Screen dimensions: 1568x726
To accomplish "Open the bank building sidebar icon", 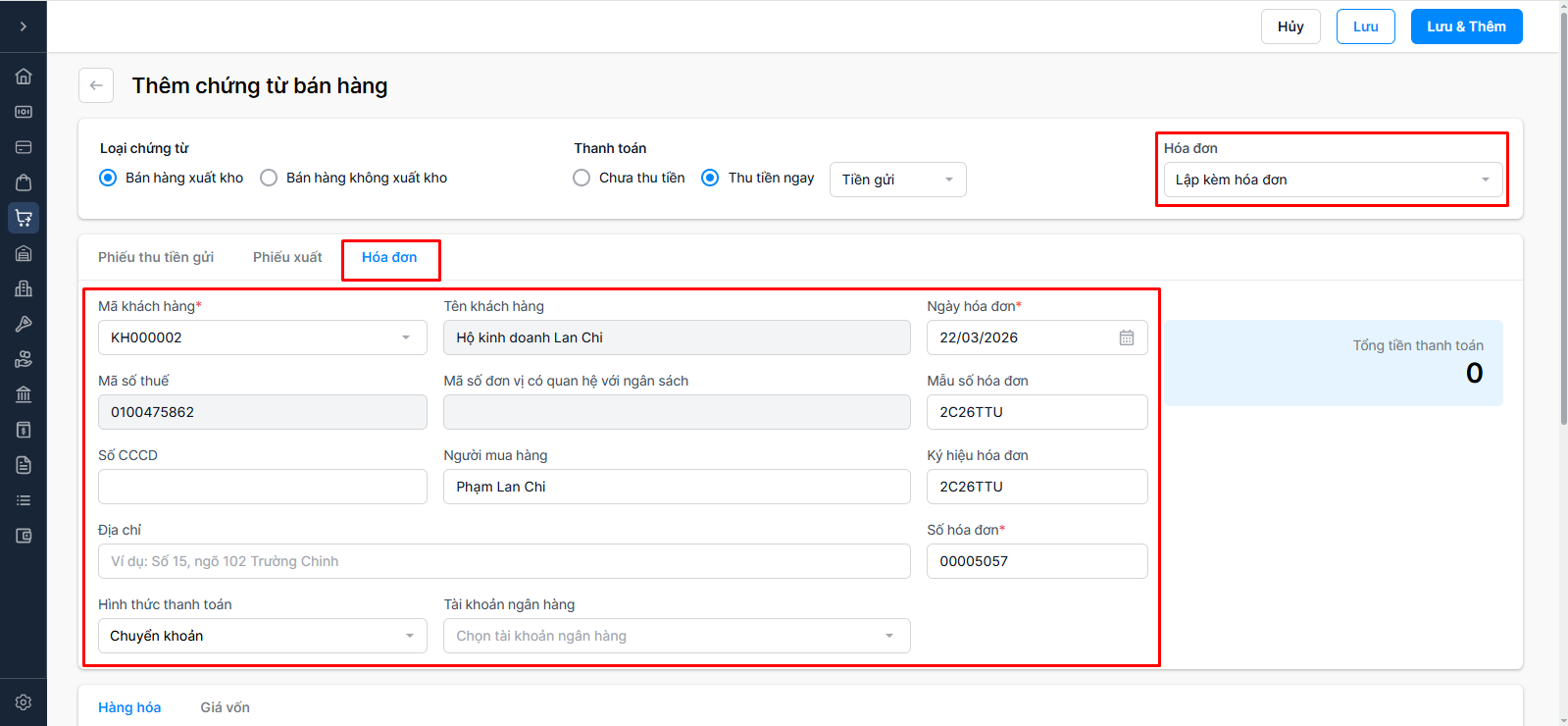I will tap(24, 394).
